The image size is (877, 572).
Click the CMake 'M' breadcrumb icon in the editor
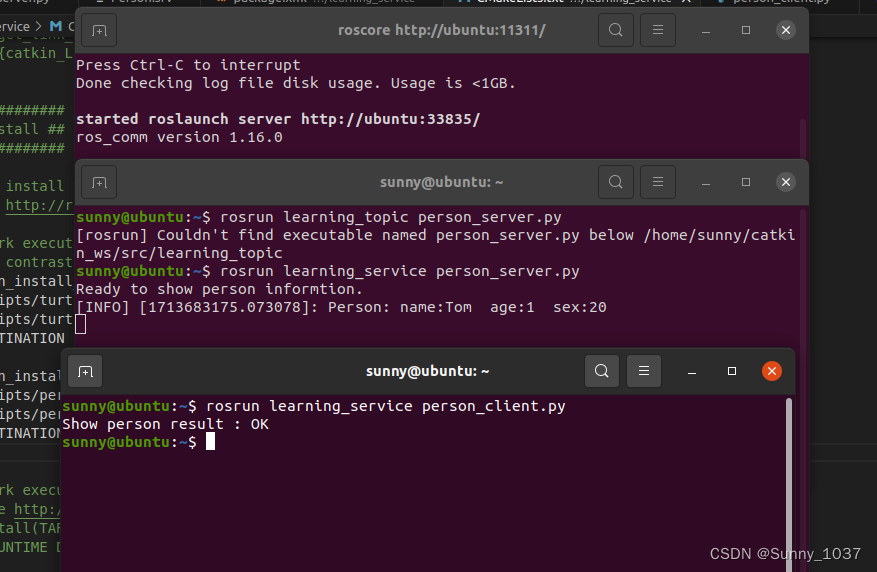tap(55, 26)
